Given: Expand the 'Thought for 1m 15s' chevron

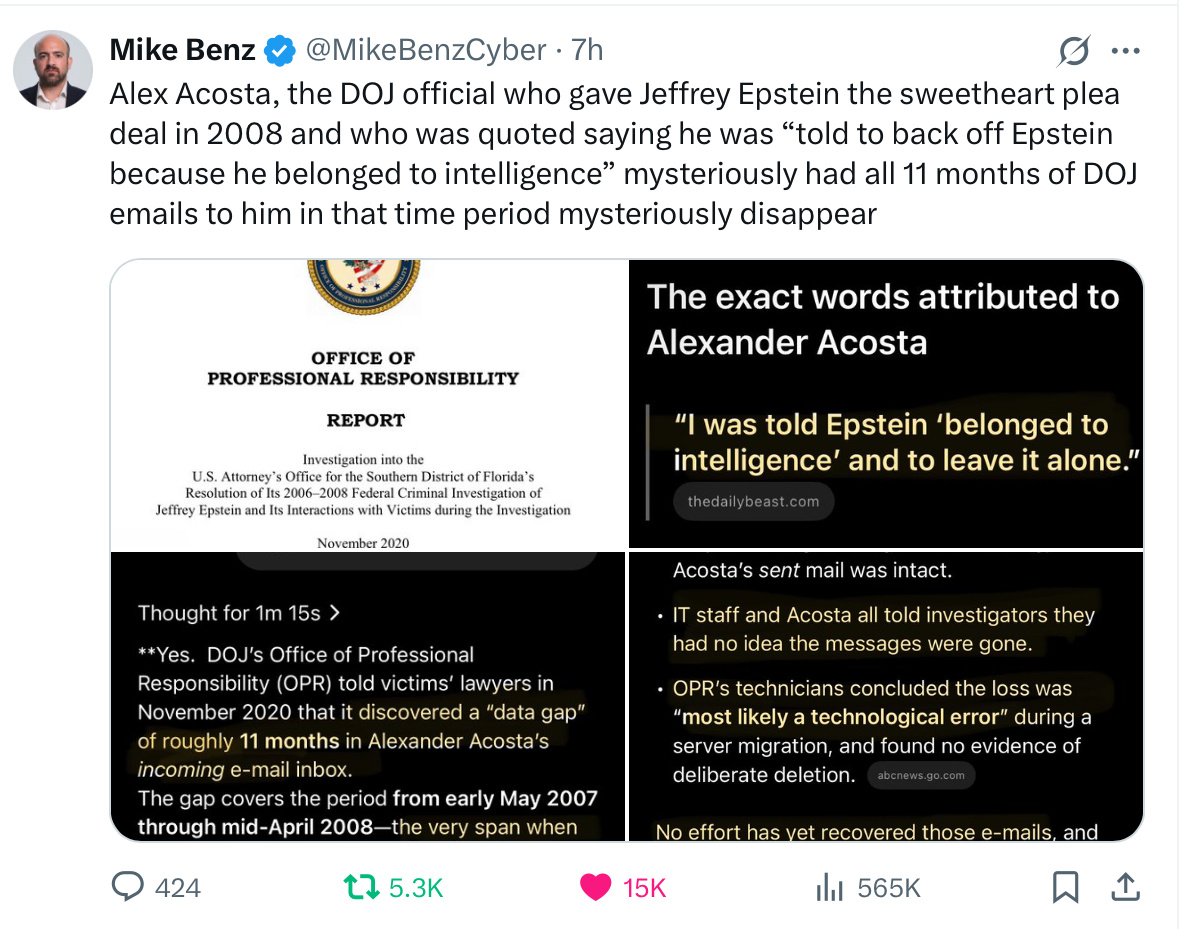Looking at the screenshot, I should tap(335, 612).
